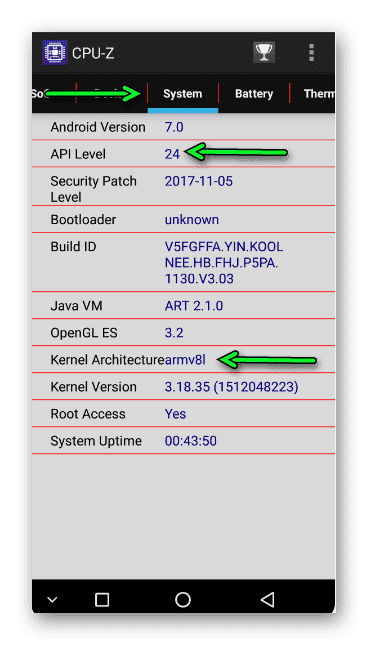Tap the Android back navigation triangle

[267, 599]
